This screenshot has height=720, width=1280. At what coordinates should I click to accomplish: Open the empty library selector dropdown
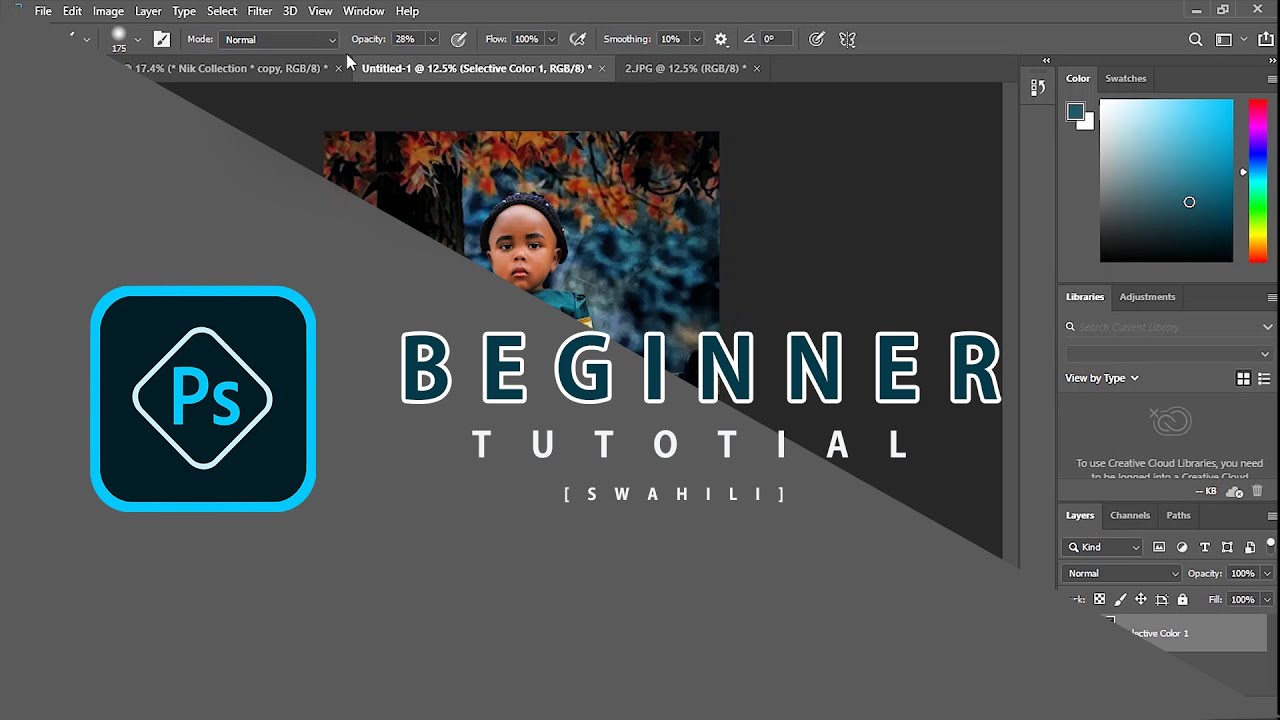point(1169,354)
